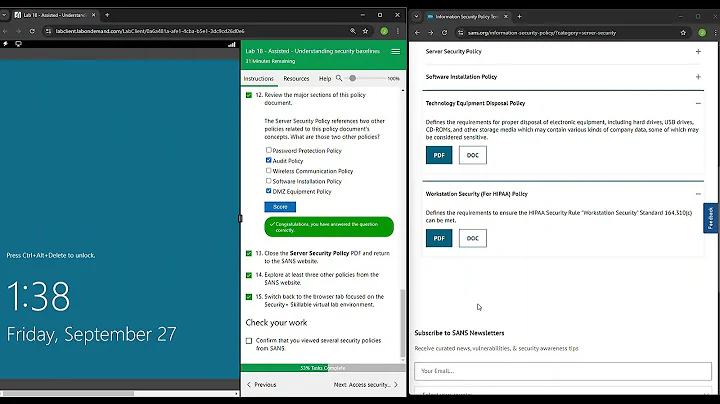
Task: Download Workstation Security HIPAA Policy PDF
Action: coord(439,238)
